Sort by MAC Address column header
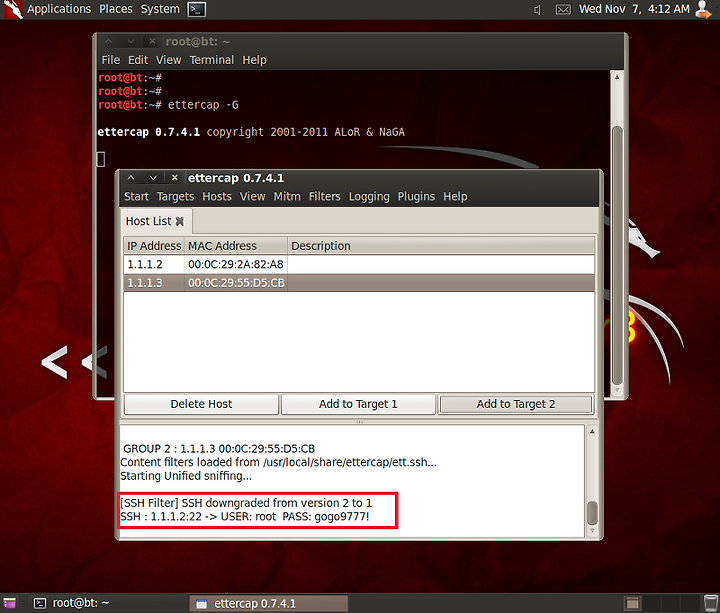This screenshot has height=613, width=720. pos(236,246)
